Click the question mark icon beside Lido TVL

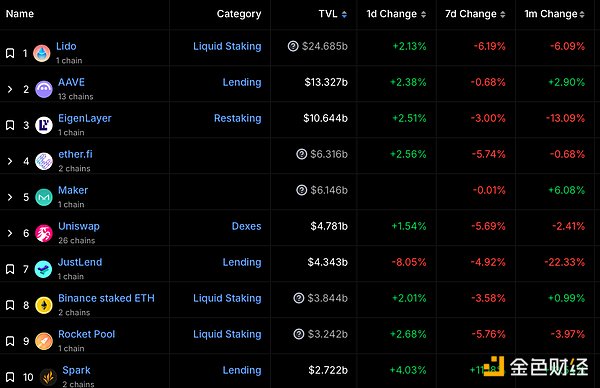click(x=293, y=46)
